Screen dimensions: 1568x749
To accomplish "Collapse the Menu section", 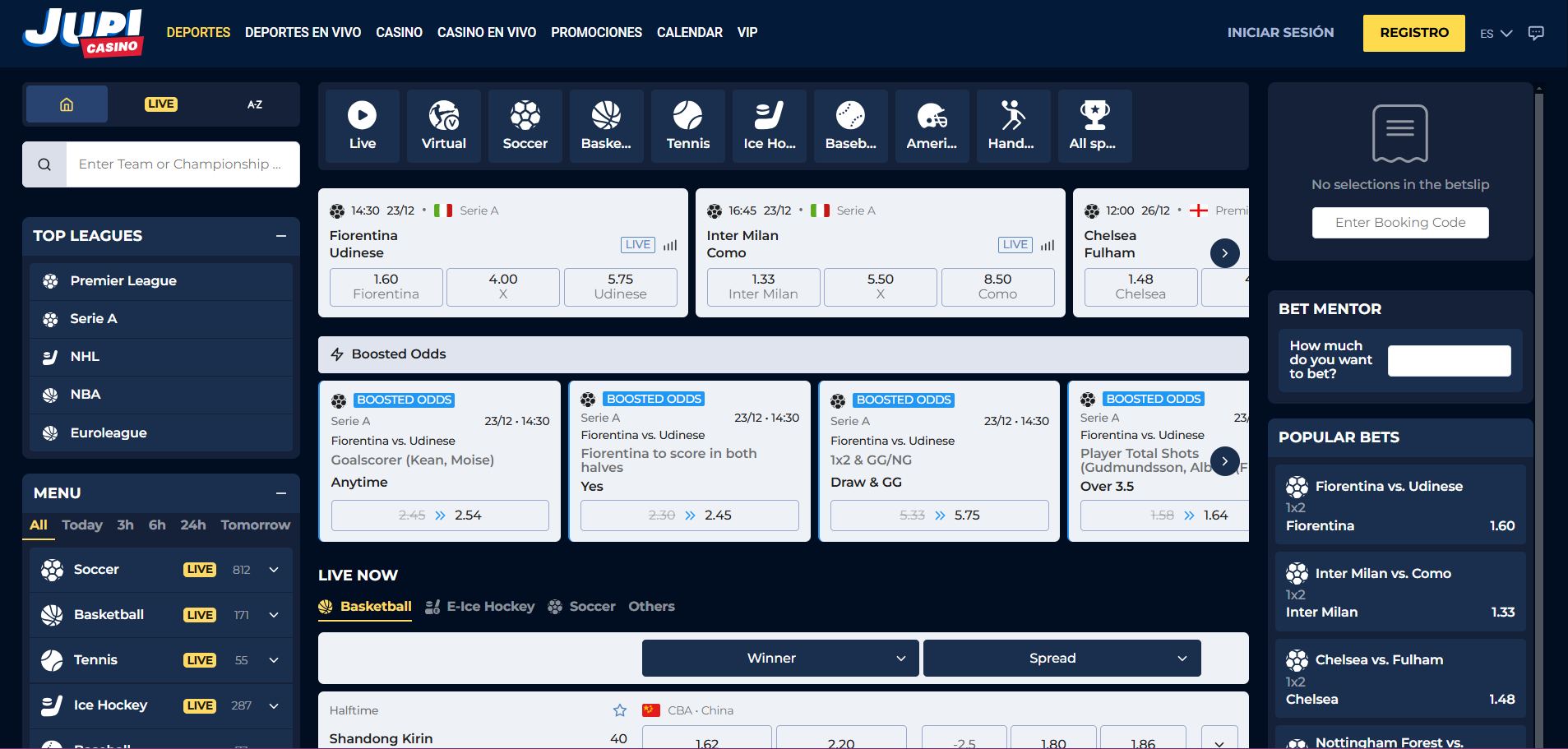I will coord(281,493).
